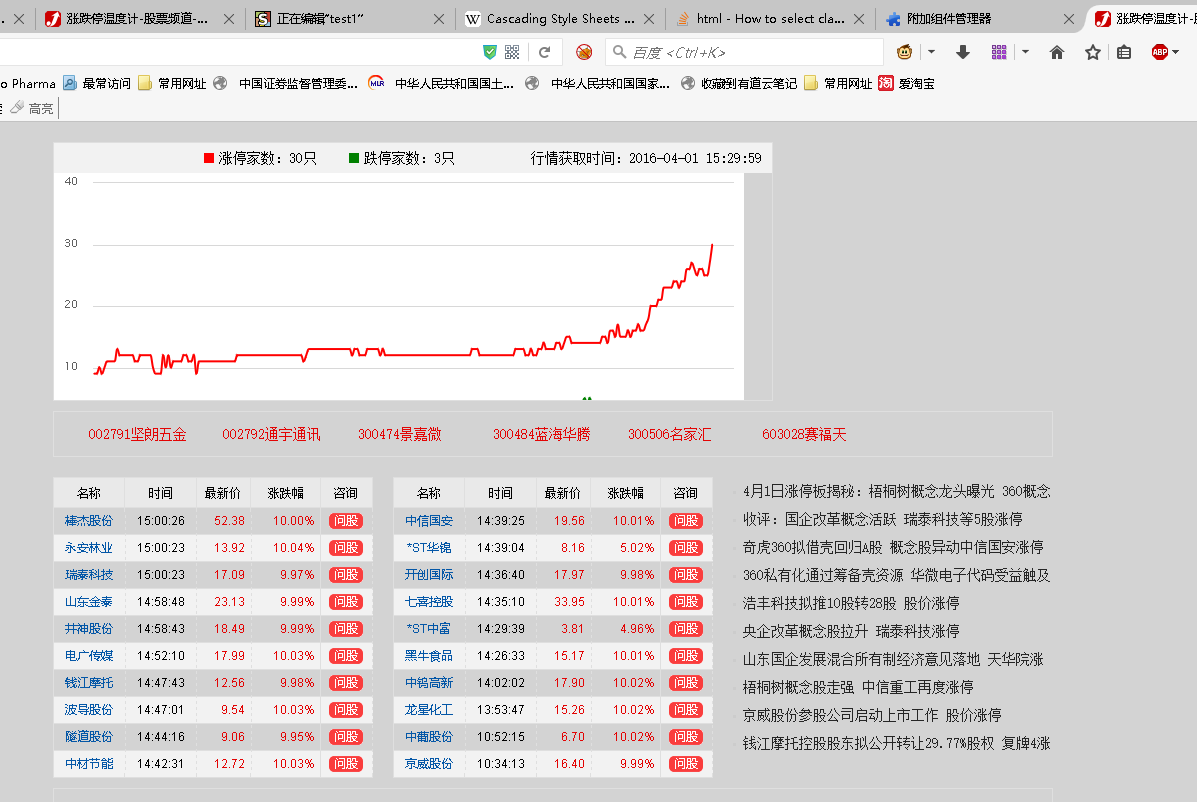Open Adblock Plus dropdown arrow
The image size is (1197, 802).
point(1176,52)
